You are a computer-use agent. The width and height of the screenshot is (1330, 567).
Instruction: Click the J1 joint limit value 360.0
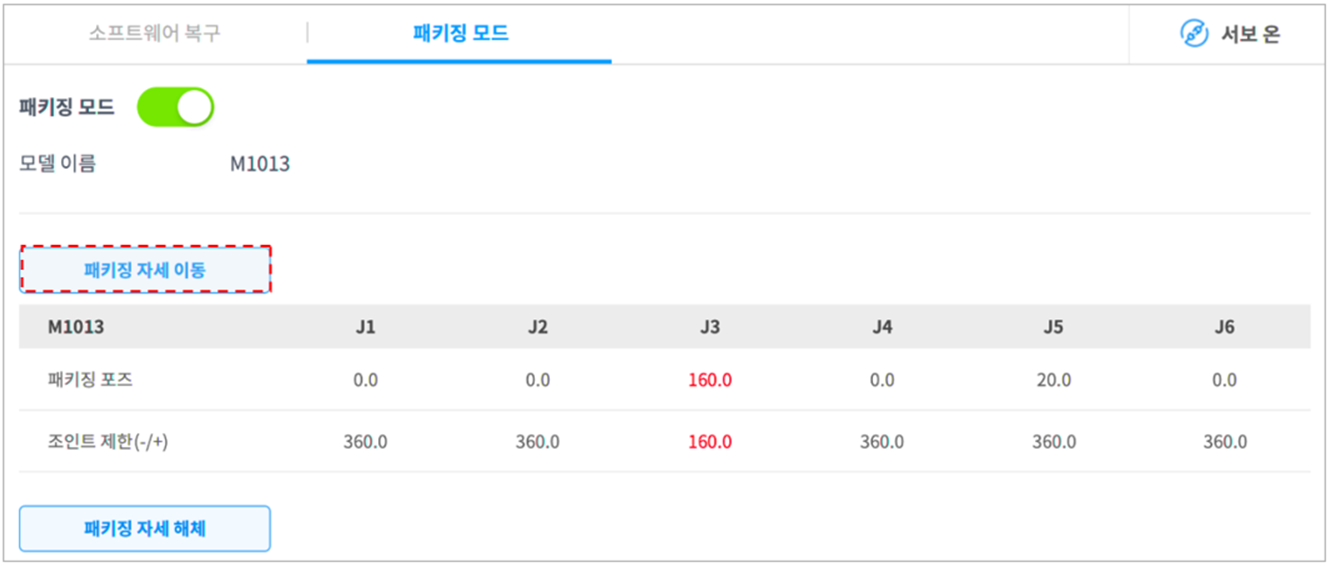(x=365, y=442)
